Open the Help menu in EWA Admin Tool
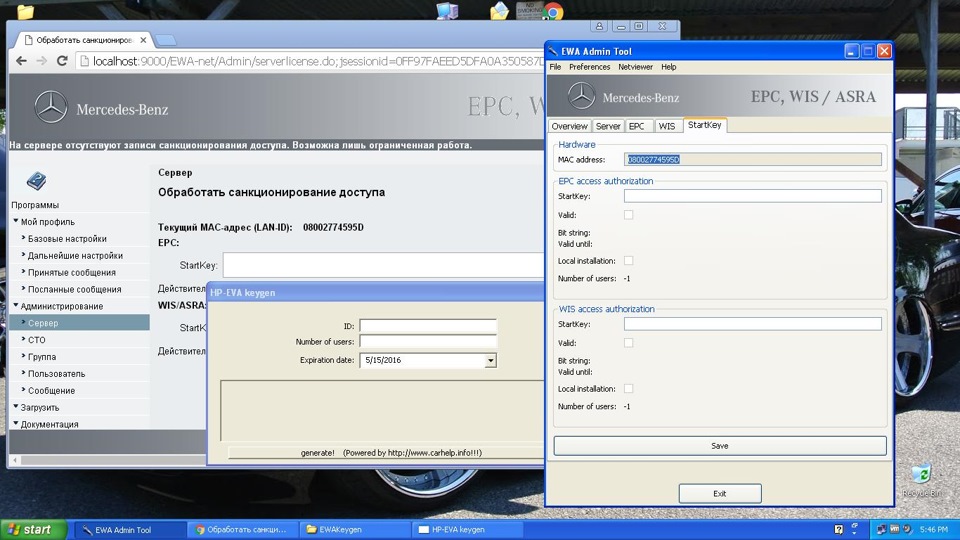960x540 pixels. [669, 67]
